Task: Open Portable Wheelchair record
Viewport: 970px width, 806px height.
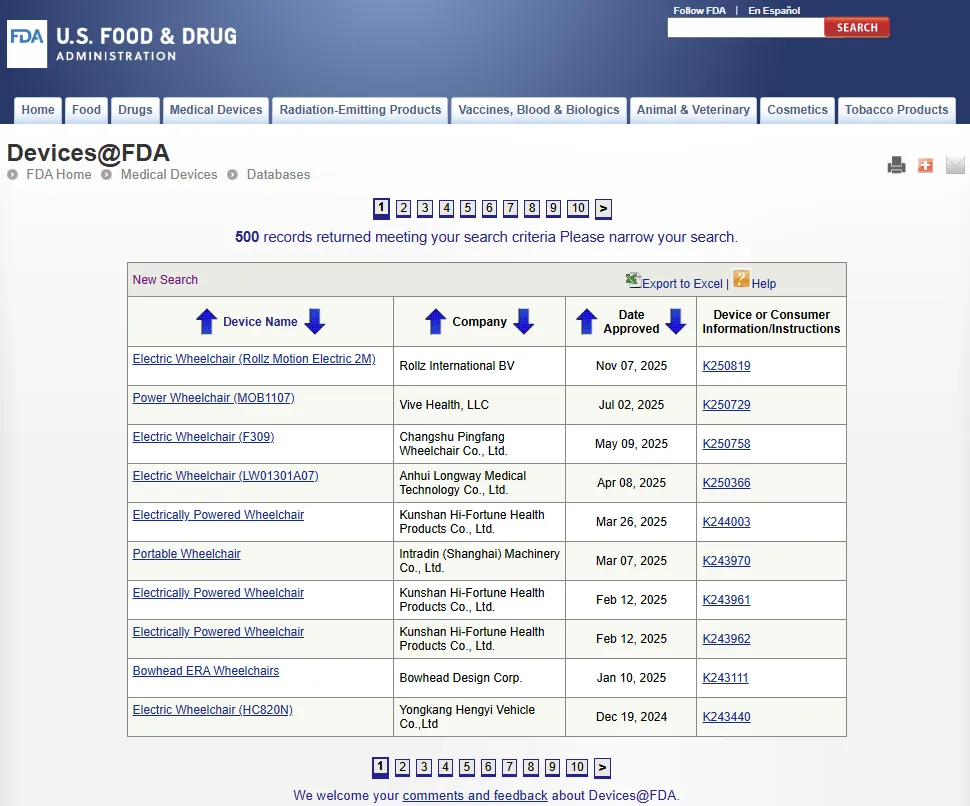Action: 186,554
